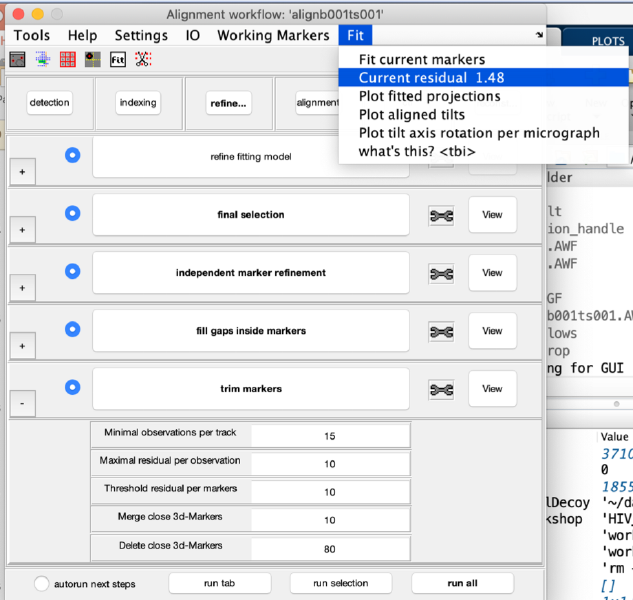Switch to the detection tab

point(50,103)
